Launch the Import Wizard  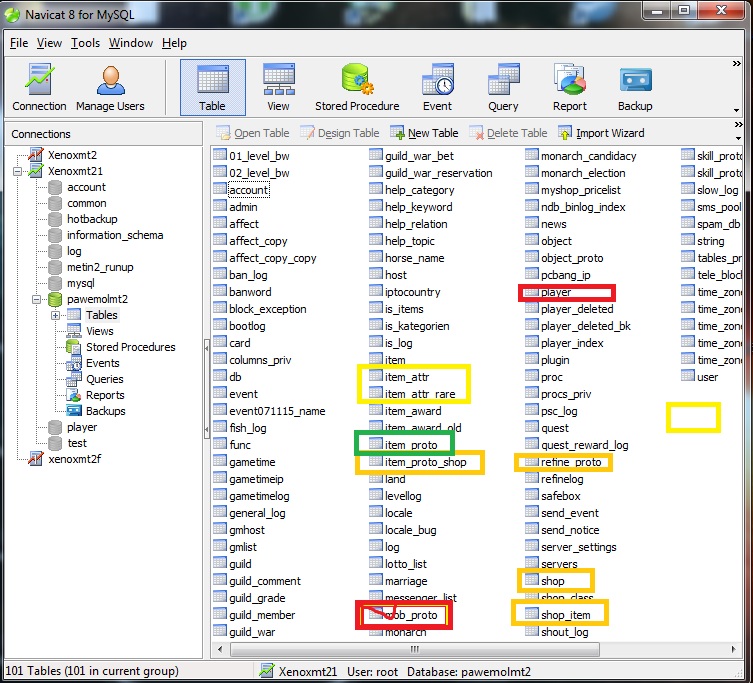[601, 133]
